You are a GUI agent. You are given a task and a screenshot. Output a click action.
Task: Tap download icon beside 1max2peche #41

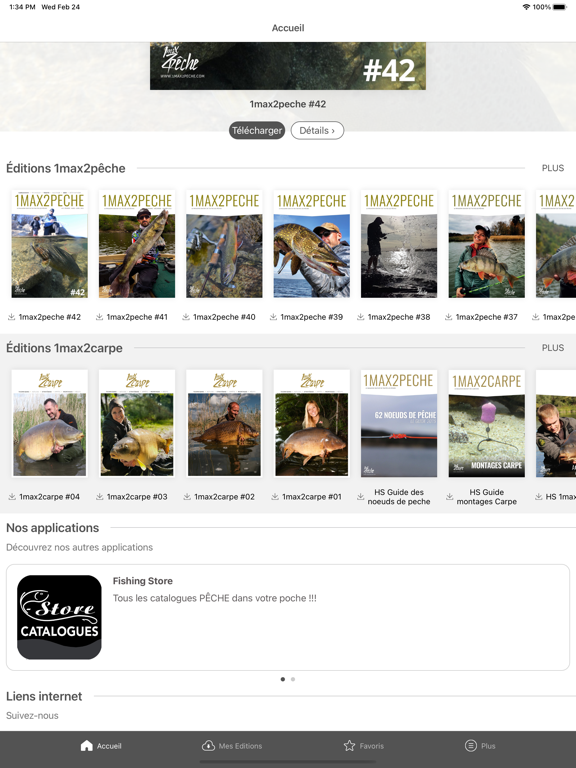[x=99, y=317]
